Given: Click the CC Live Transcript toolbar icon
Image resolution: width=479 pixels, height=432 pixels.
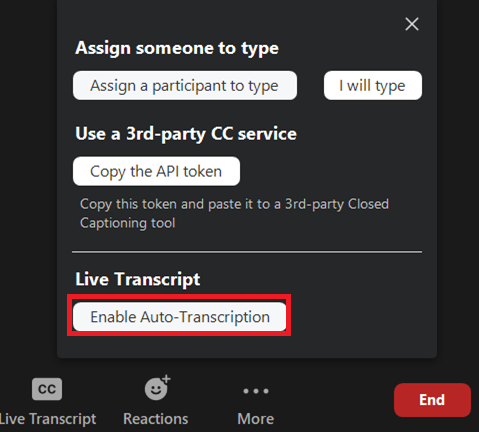Looking at the screenshot, I should pos(47,389).
